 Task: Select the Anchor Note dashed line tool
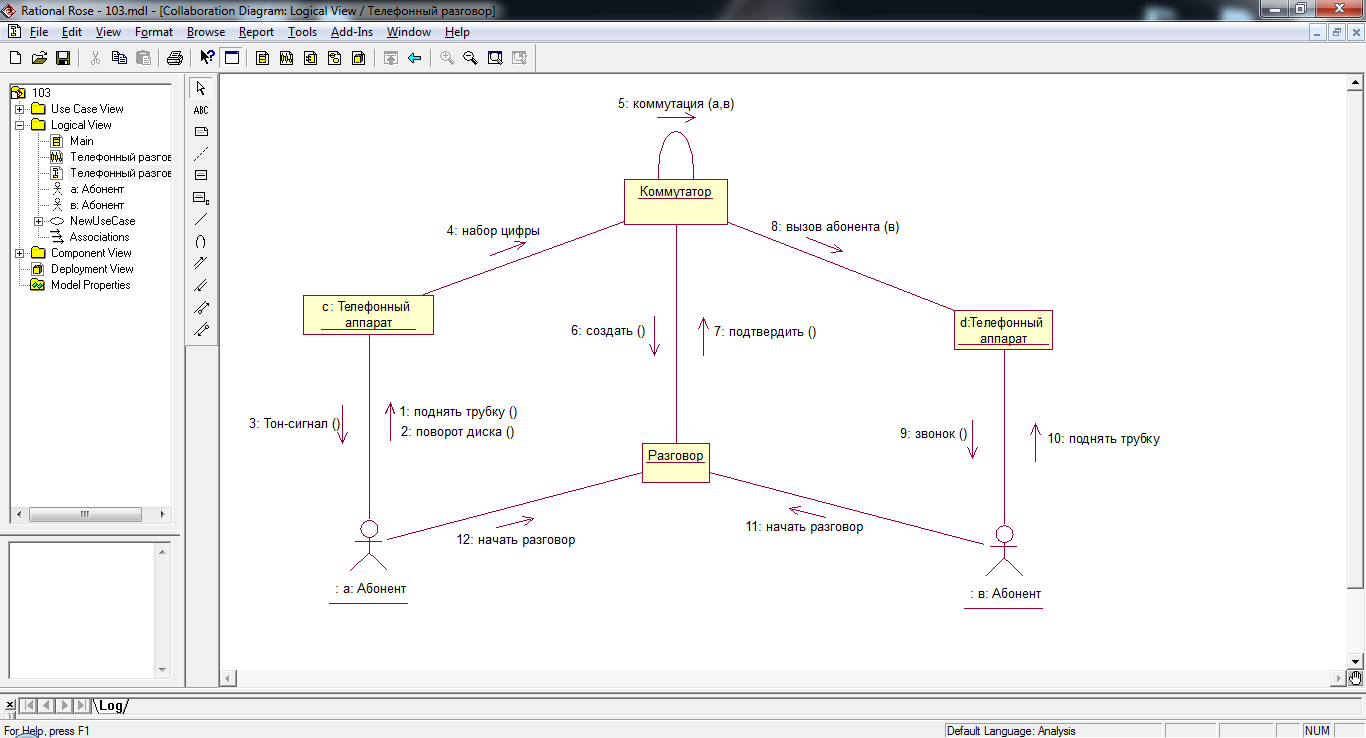[x=201, y=154]
